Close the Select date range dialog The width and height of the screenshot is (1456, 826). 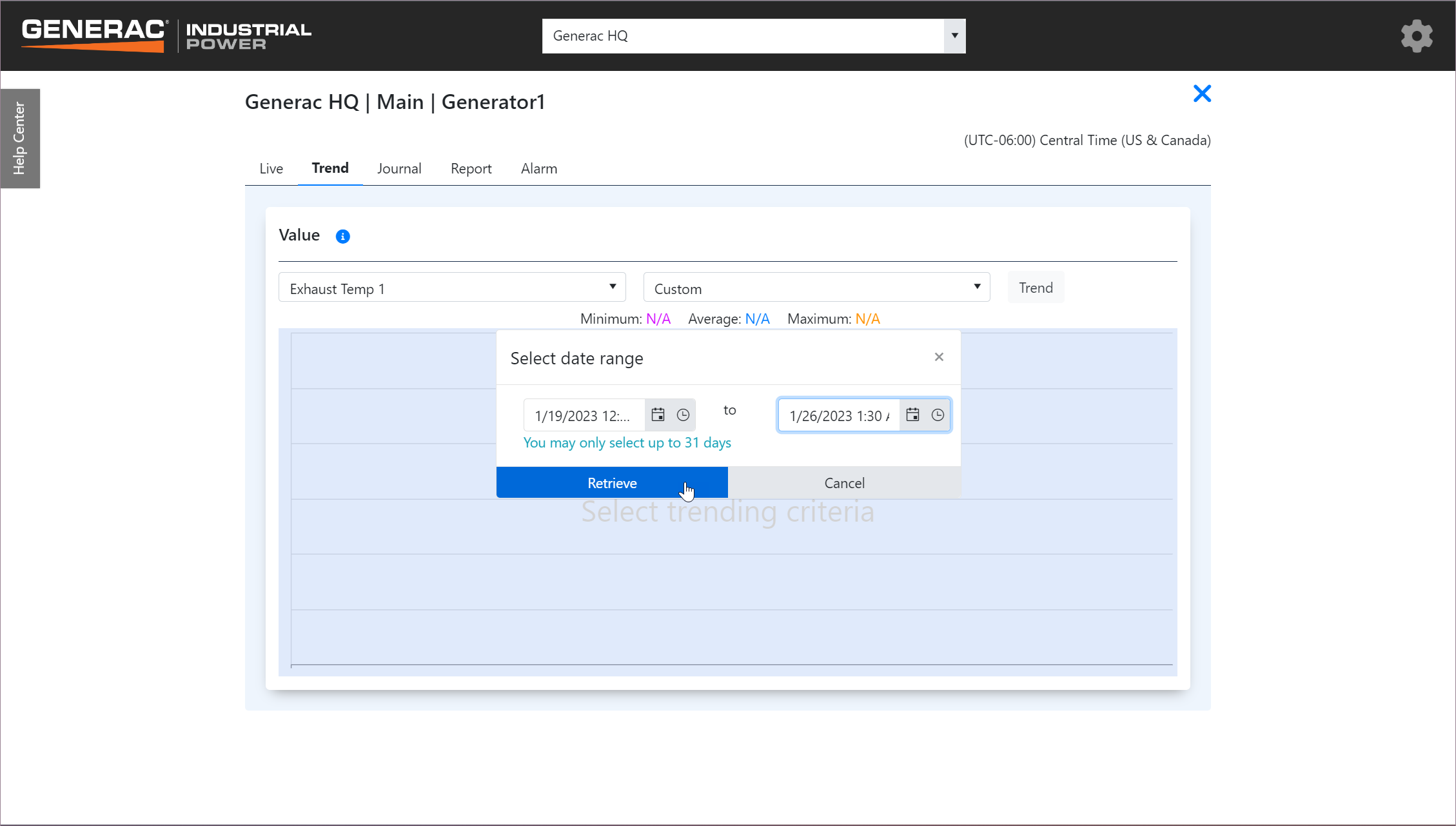pos(939,357)
